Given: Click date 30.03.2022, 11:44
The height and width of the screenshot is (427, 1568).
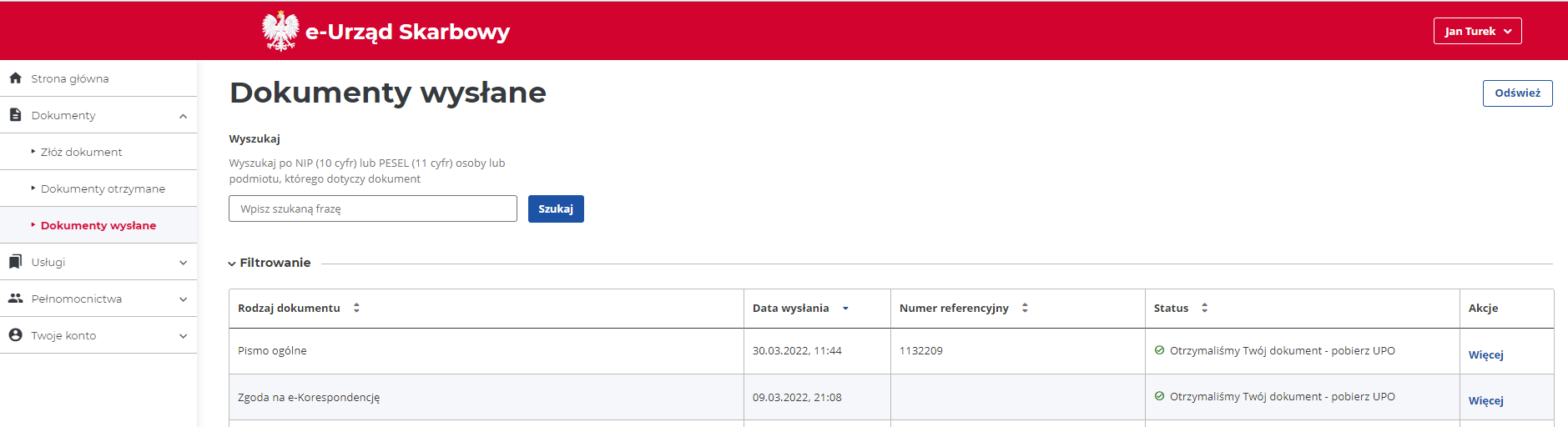Looking at the screenshot, I should coord(797,351).
